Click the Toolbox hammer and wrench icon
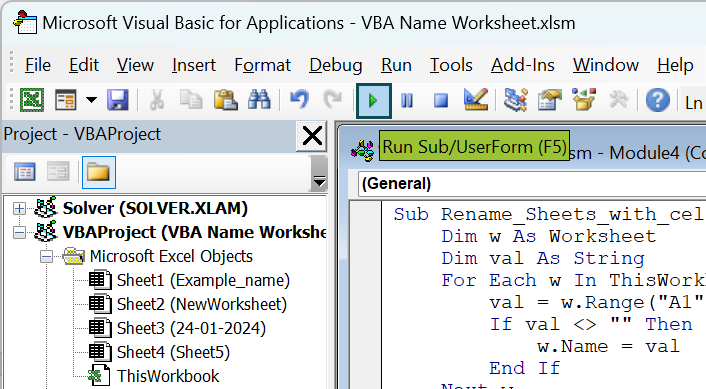The width and height of the screenshot is (706, 389). pos(619,100)
